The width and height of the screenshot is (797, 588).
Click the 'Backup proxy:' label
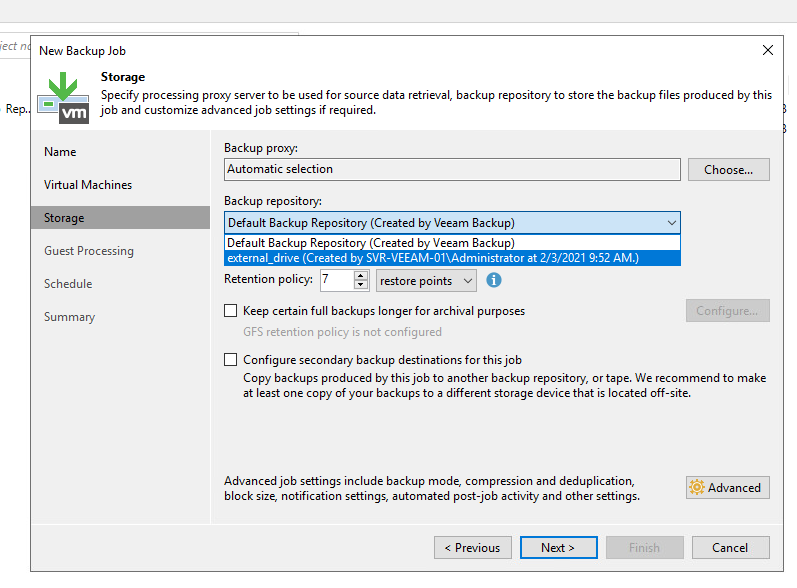[261, 148]
